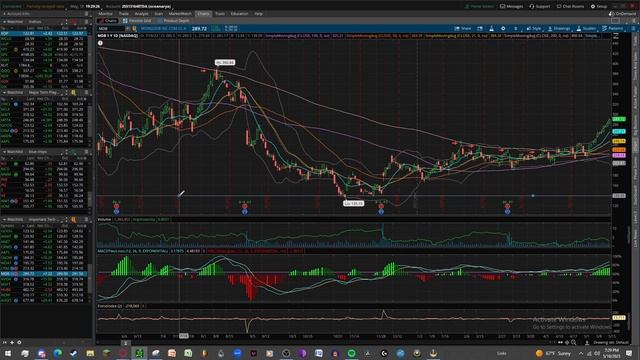Expand the Account Info panel
640x360 pixels.
(x=4, y=13)
